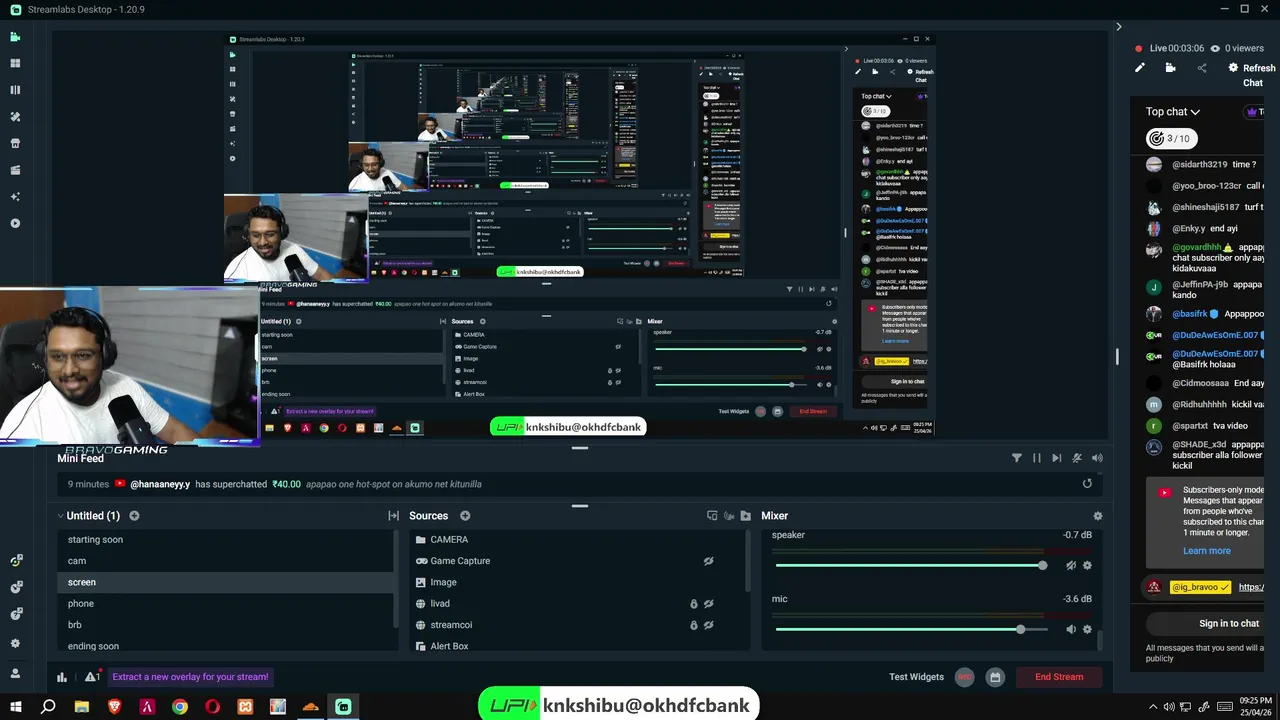Mute the speaker audio source
The width and height of the screenshot is (1280, 720).
point(1071,566)
